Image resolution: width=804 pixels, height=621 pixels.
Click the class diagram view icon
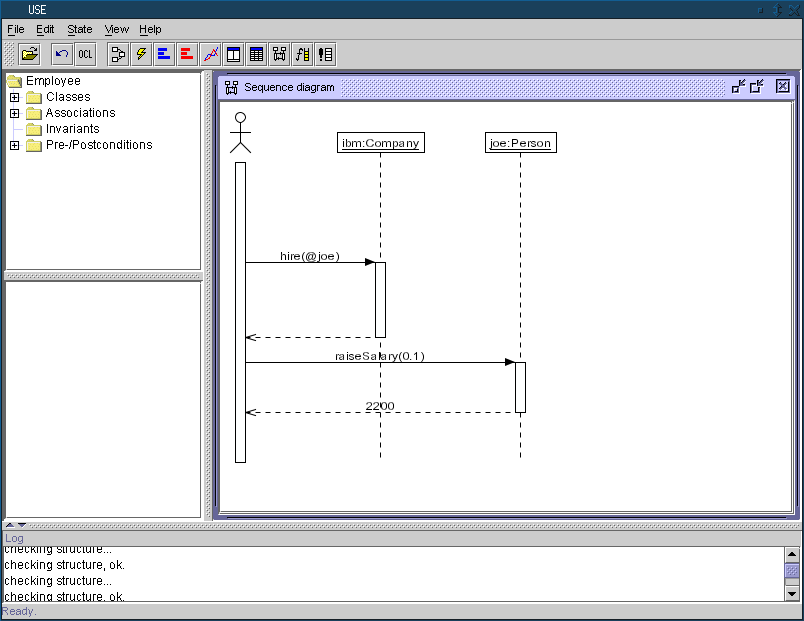pos(118,54)
